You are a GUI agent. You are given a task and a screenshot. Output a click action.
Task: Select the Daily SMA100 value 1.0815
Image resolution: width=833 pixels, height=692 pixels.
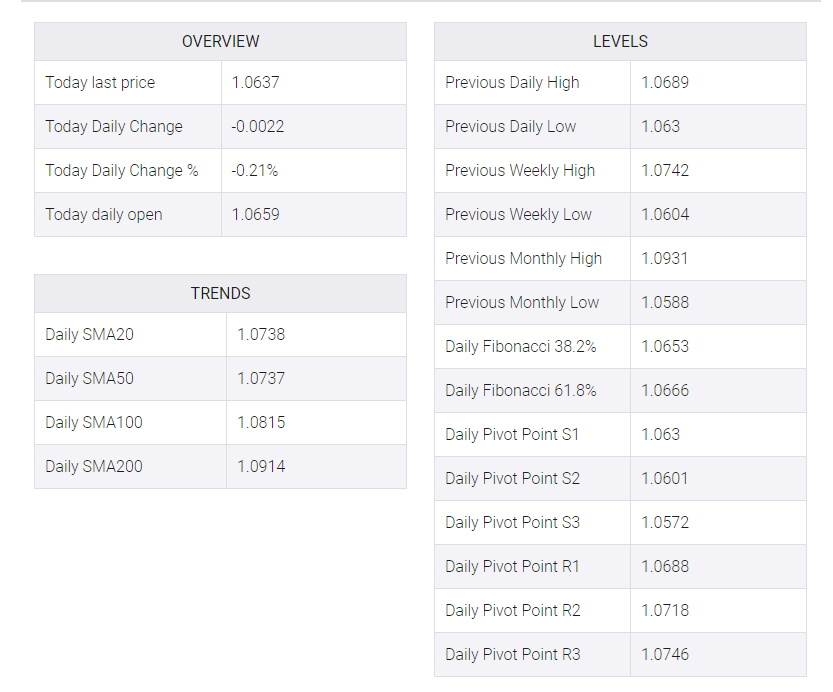[261, 423]
